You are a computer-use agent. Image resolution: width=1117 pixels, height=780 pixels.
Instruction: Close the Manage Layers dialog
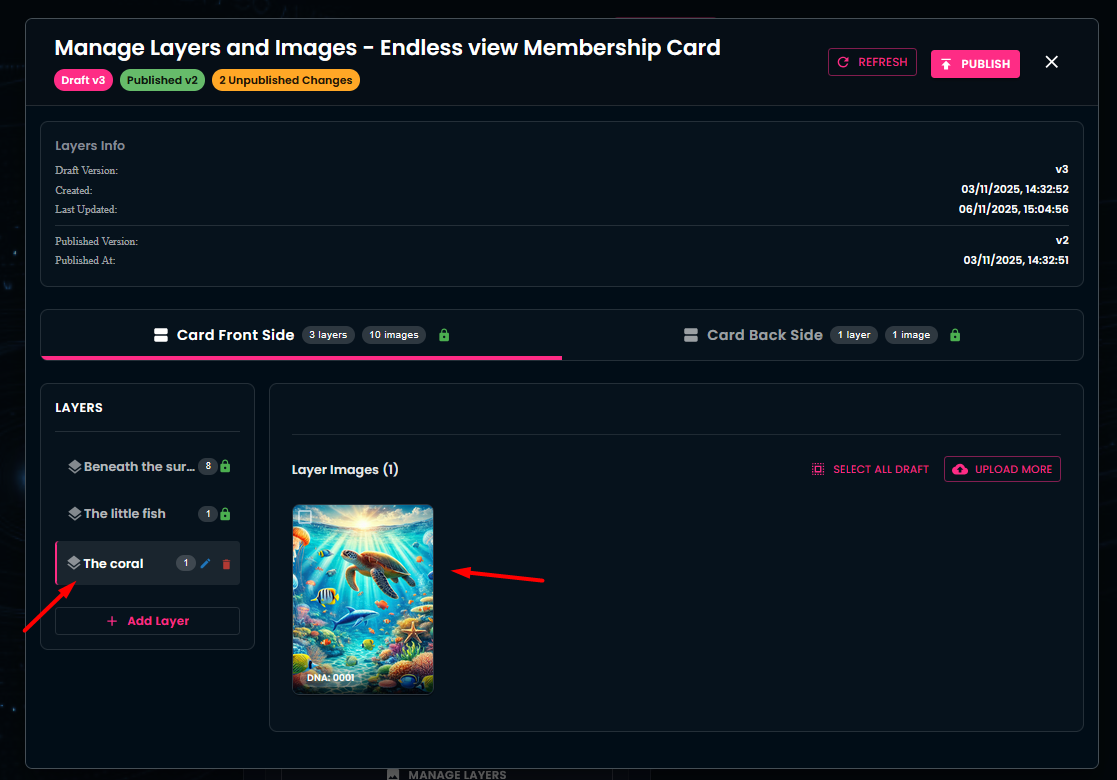[x=1051, y=62]
